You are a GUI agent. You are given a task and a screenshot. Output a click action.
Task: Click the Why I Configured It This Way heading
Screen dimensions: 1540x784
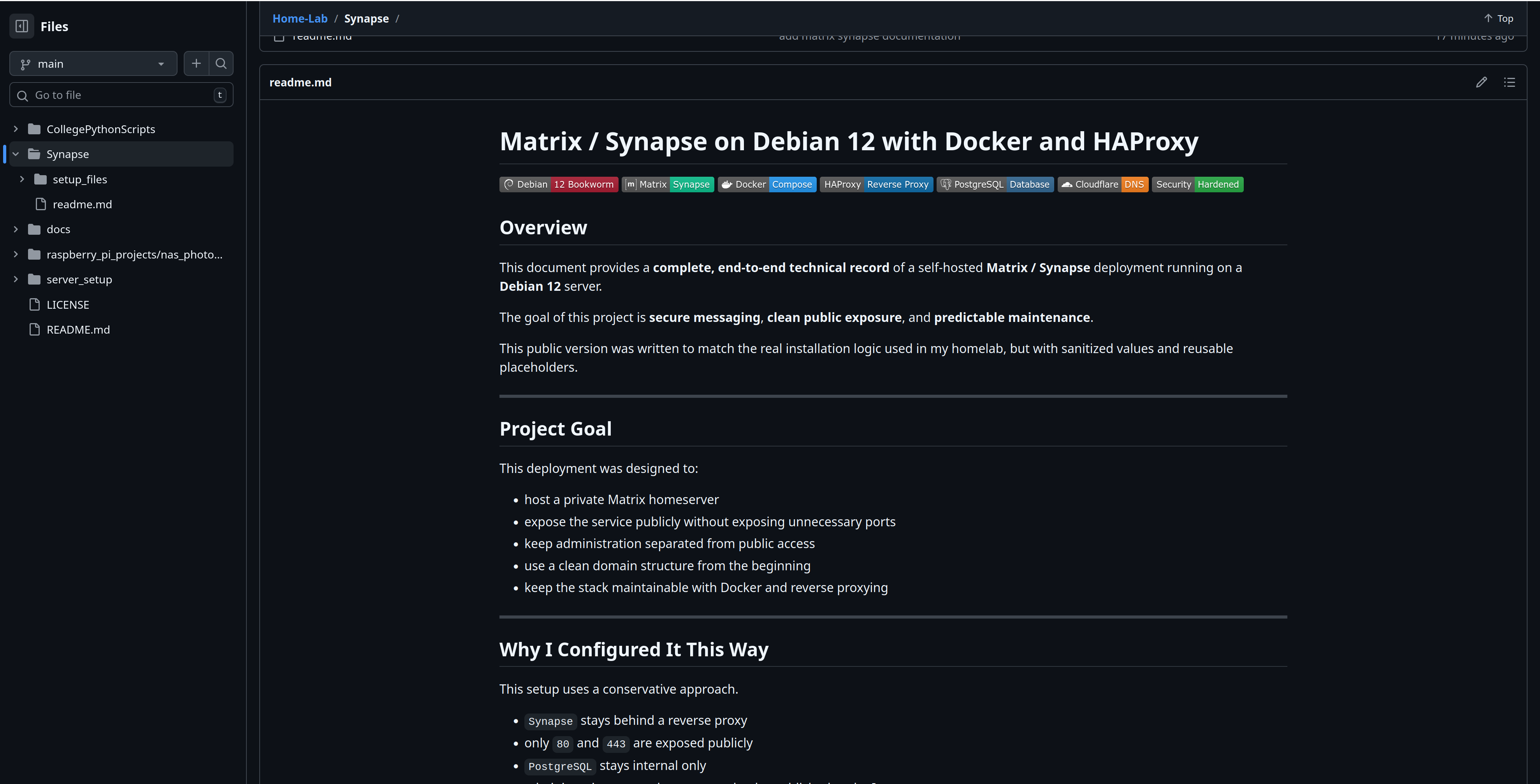pyautogui.click(x=634, y=649)
